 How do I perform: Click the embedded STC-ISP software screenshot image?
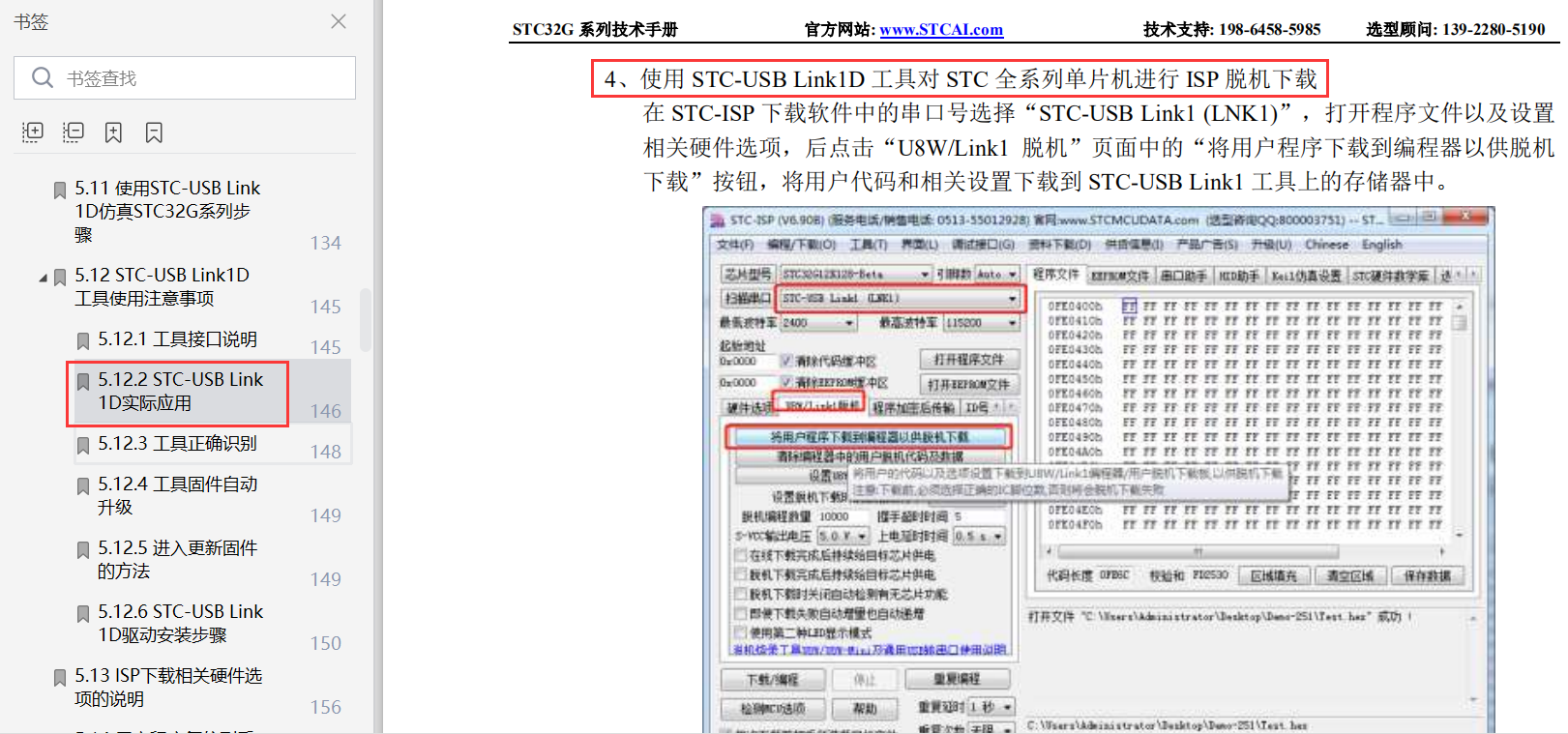1099,469
